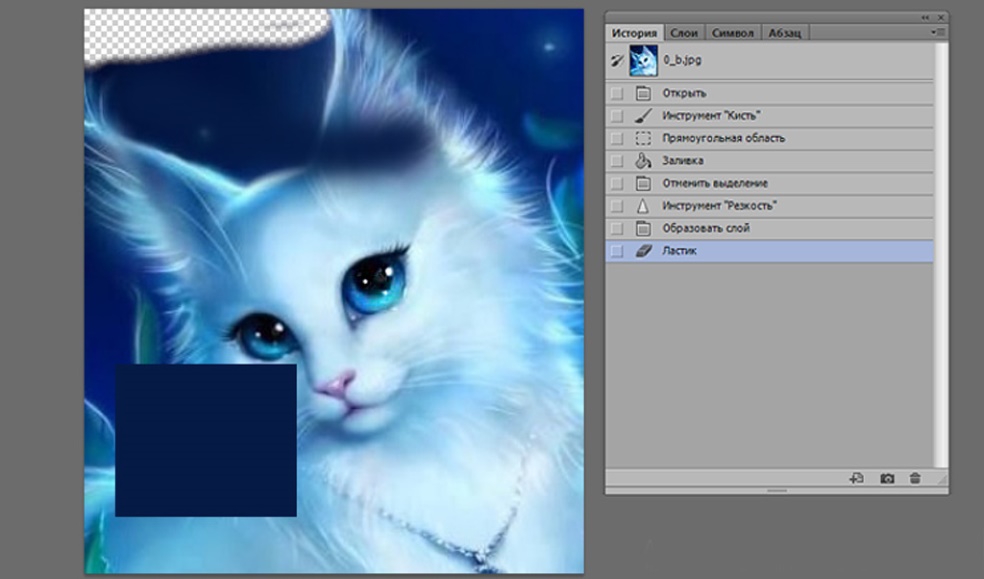Switch to the Символ tab

(732, 33)
